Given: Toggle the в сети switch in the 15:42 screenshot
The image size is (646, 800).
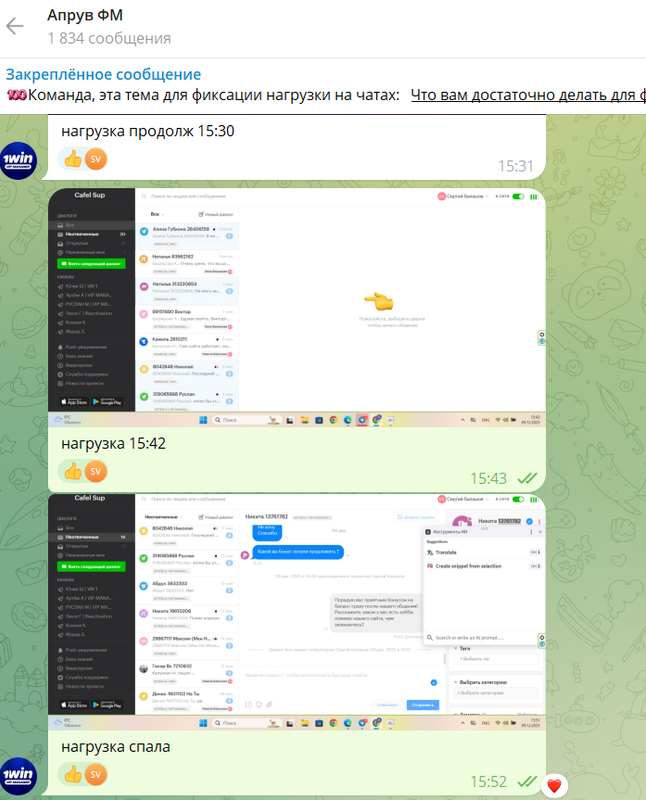Looking at the screenshot, I should pyautogui.click(x=518, y=196).
